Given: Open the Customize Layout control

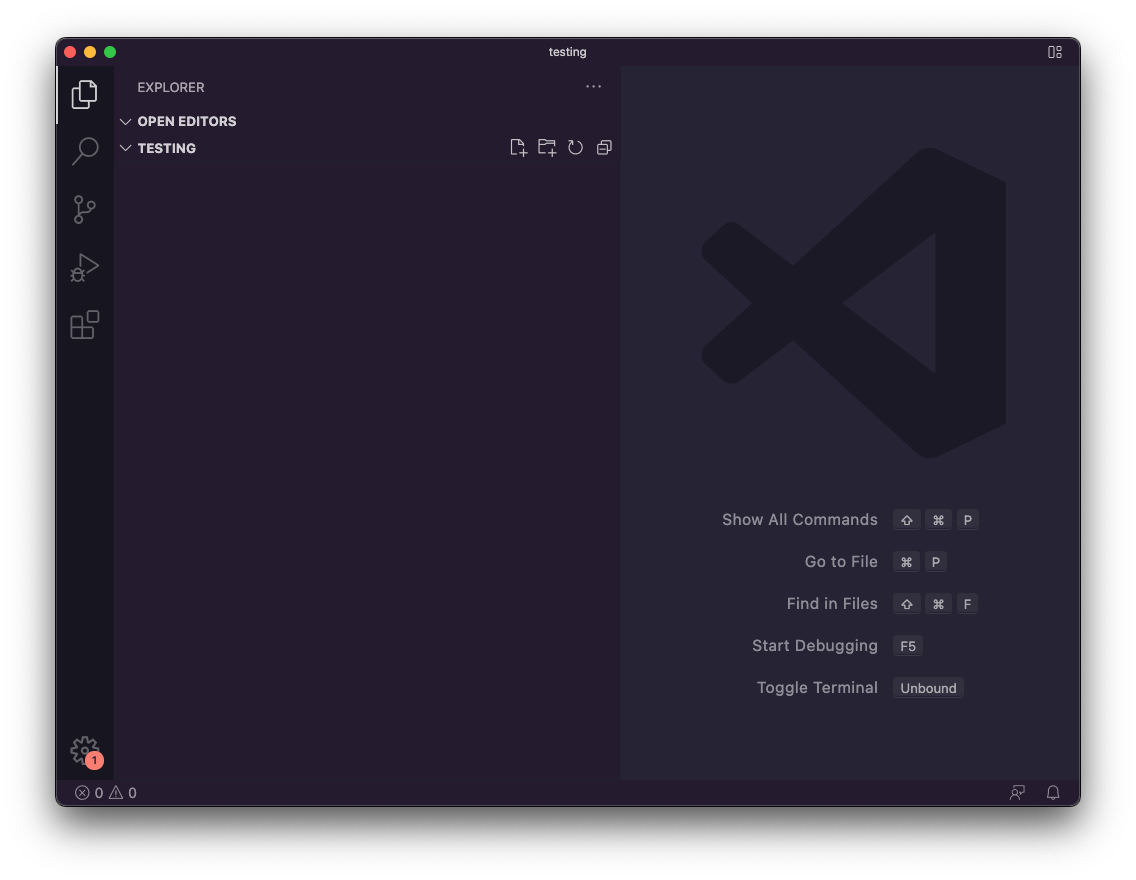Looking at the screenshot, I should coord(1055,52).
